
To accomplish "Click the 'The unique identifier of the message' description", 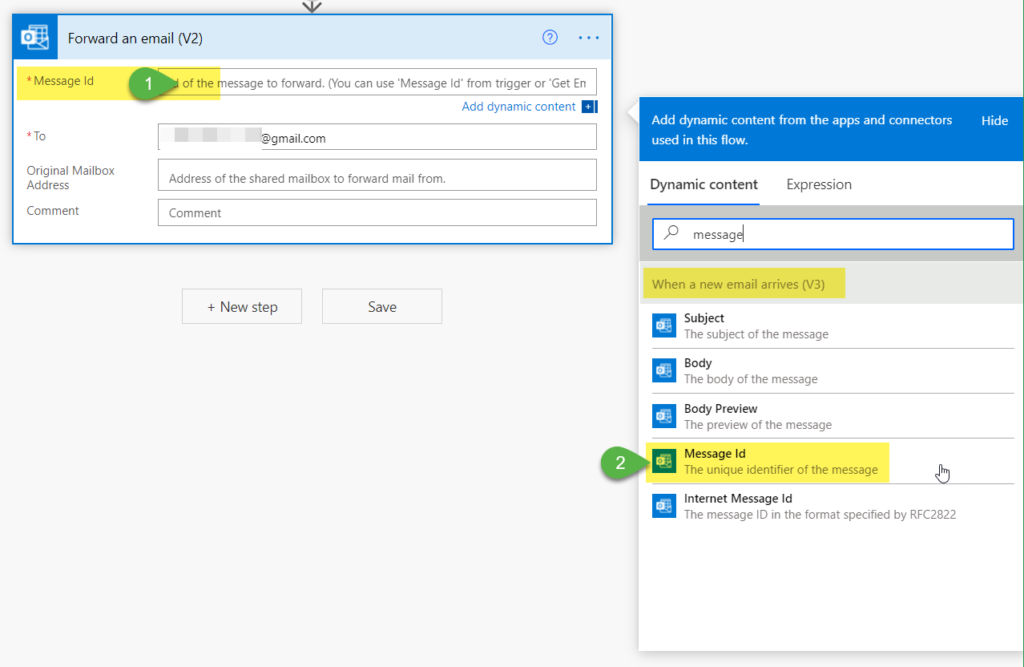I will click(x=781, y=470).
